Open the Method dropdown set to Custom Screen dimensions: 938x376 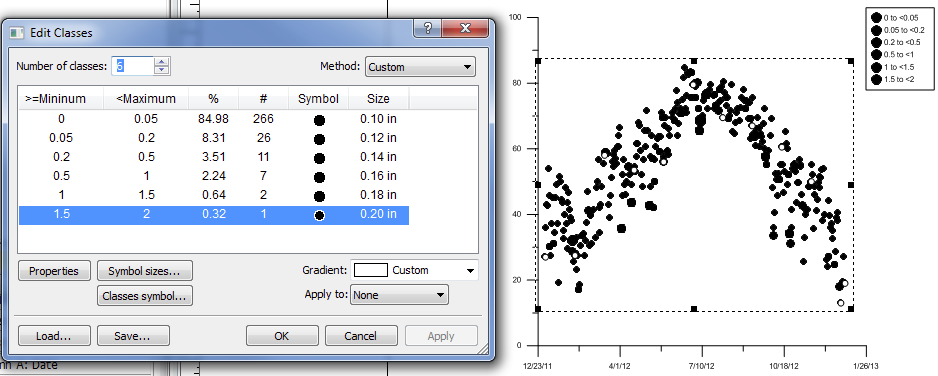coord(420,67)
